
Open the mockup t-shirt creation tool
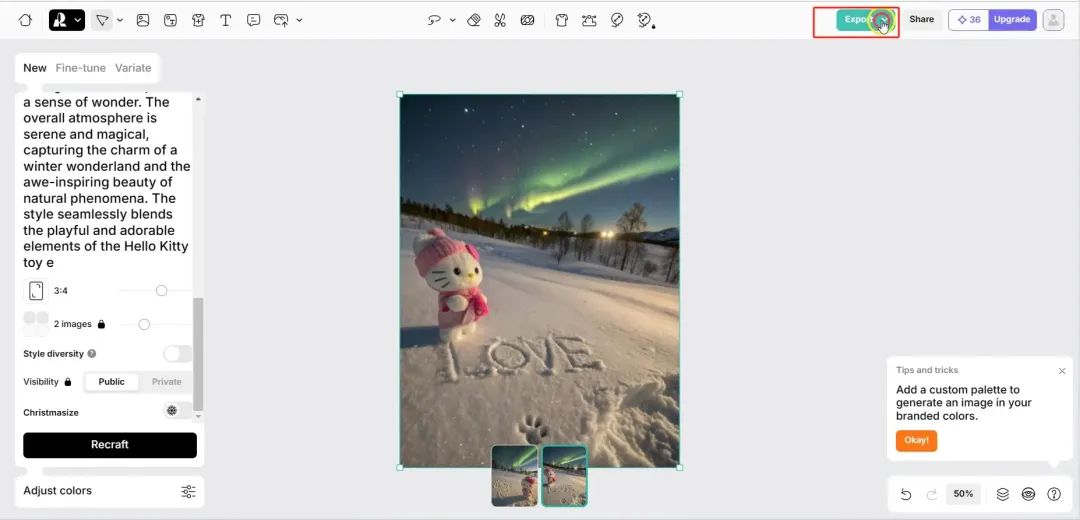198,20
